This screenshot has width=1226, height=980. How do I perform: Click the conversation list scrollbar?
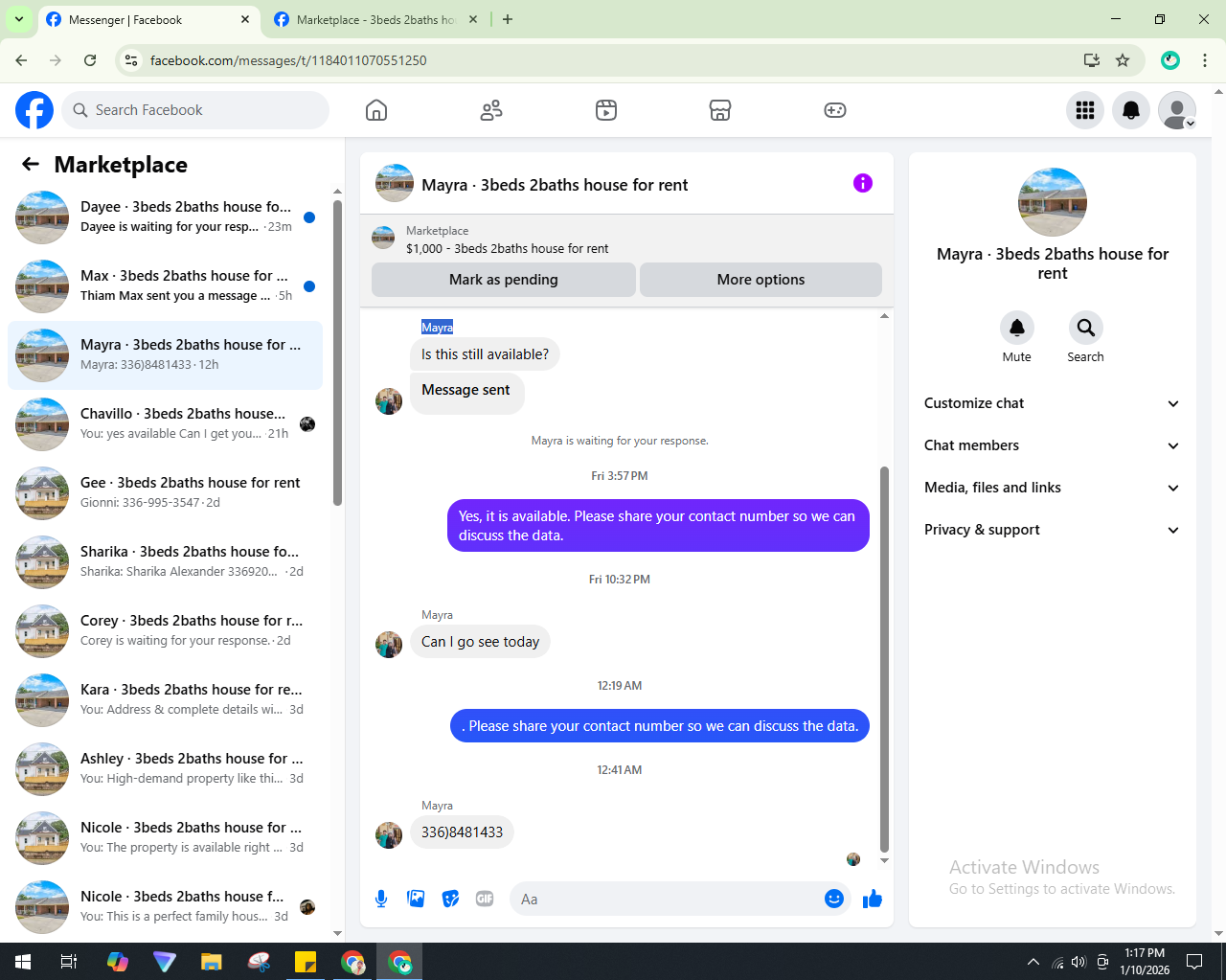pyautogui.click(x=337, y=353)
